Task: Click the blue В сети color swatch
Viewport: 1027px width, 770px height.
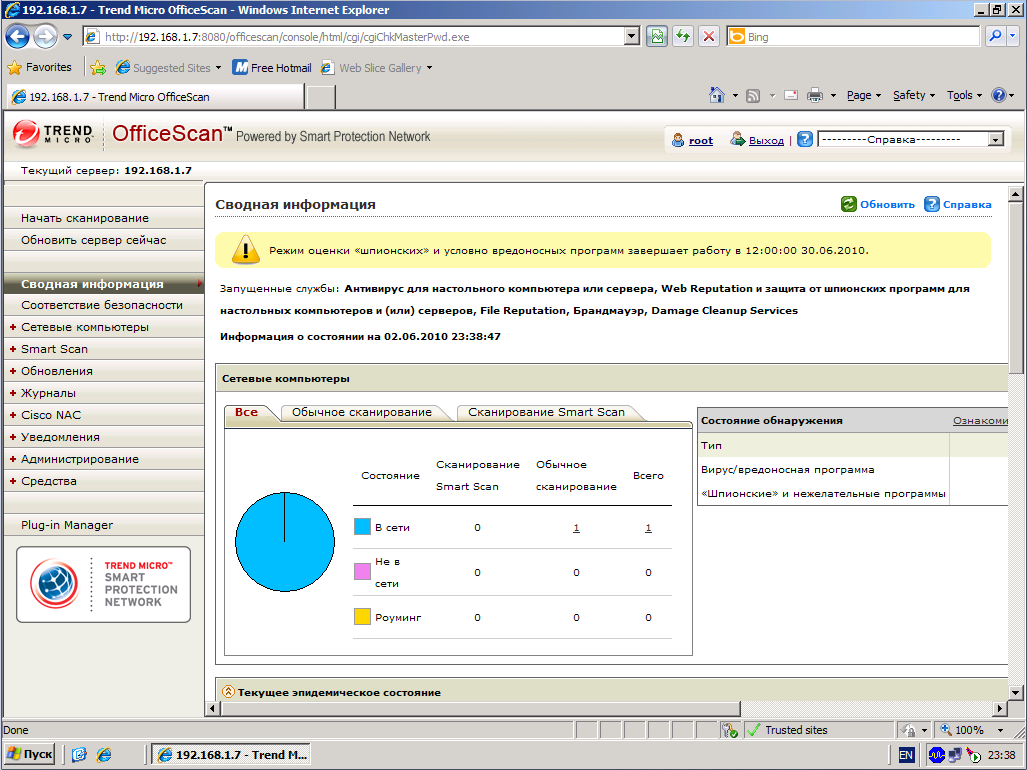Action: (x=362, y=526)
